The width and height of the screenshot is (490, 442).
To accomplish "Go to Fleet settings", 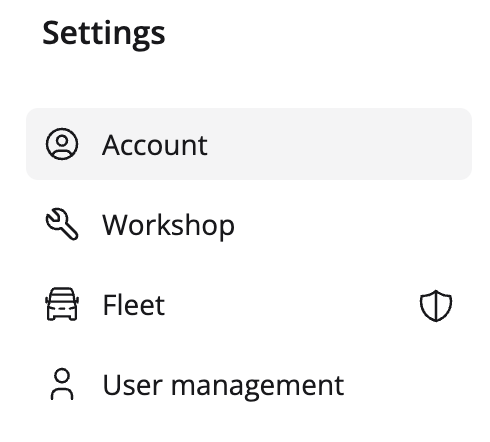I will click(249, 304).
